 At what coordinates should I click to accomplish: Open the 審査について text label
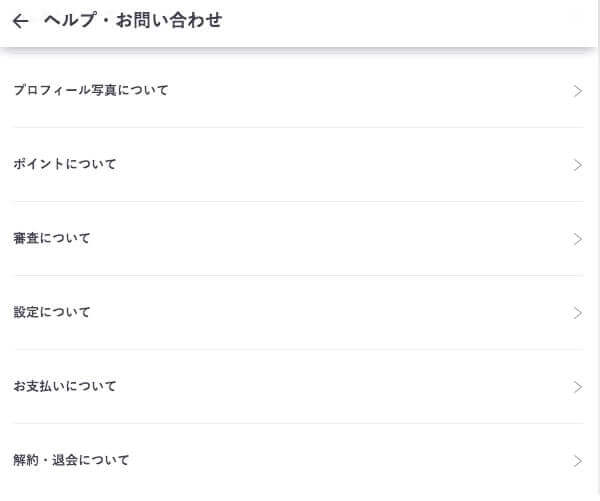(52, 238)
